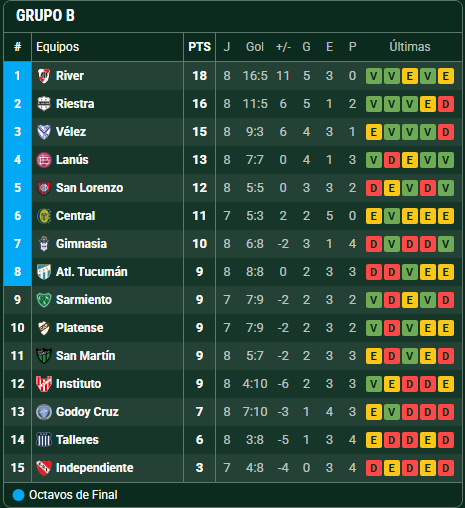The image size is (465, 508).
Task: Open the Platense team name link
Action: (79, 328)
